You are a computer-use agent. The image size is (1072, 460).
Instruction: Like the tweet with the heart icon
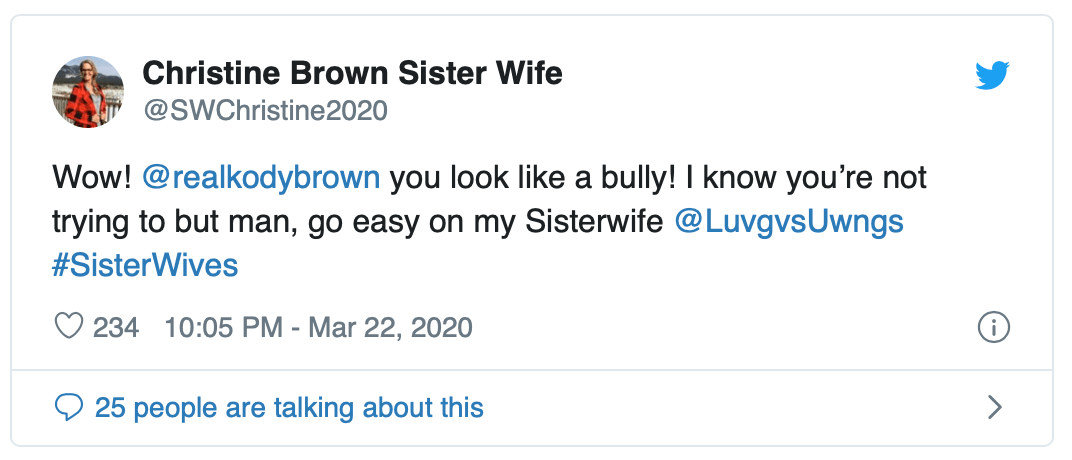click(68, 327)
